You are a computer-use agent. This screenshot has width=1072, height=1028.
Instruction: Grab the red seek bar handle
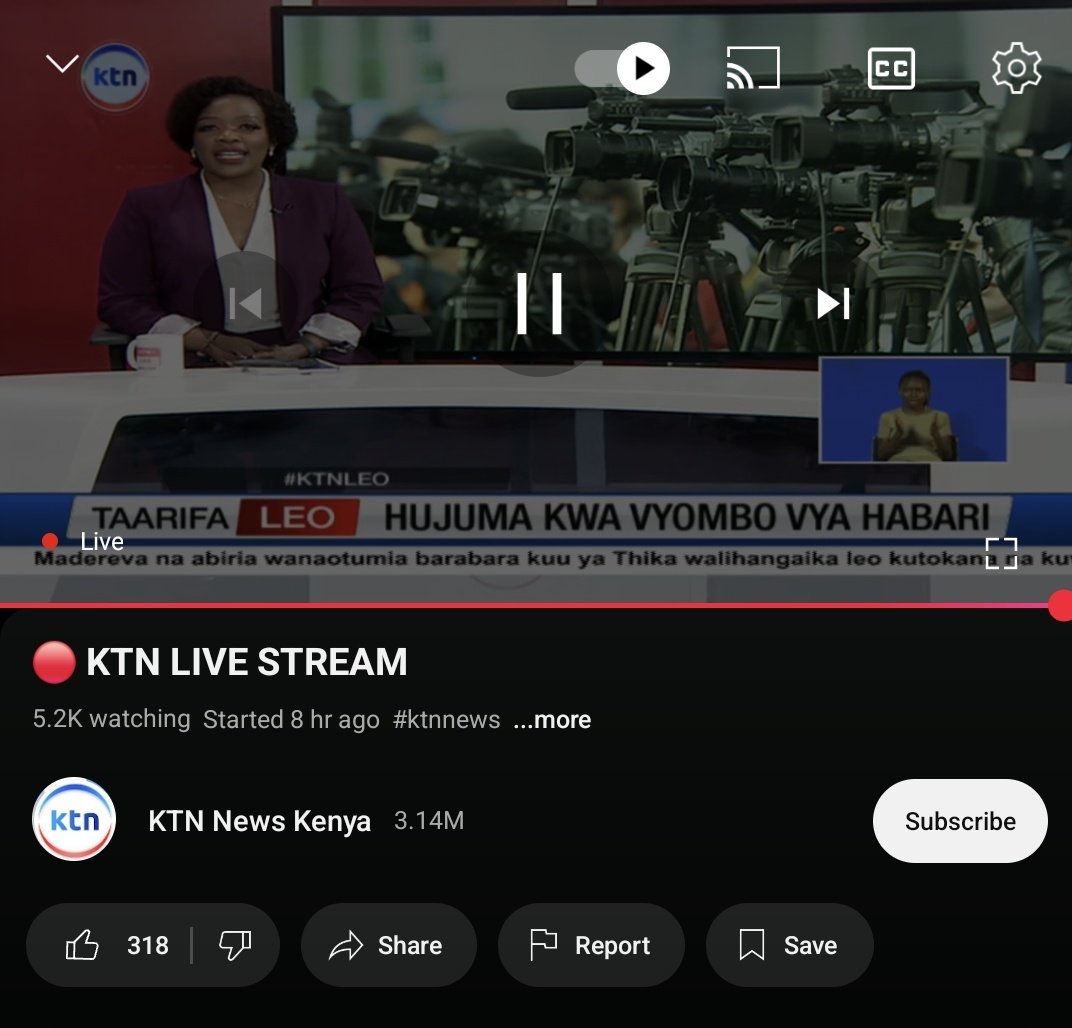click(x=1062, y=602)
